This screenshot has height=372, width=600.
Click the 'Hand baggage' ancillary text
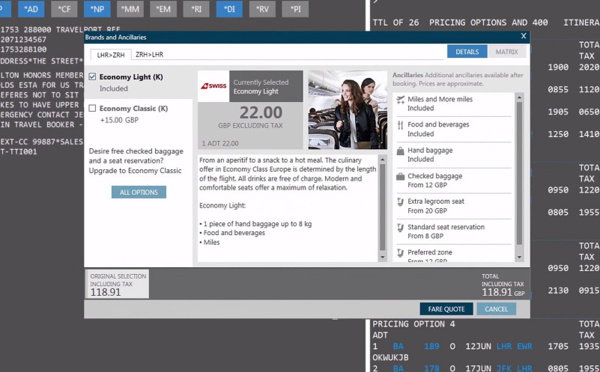[430, 150]
